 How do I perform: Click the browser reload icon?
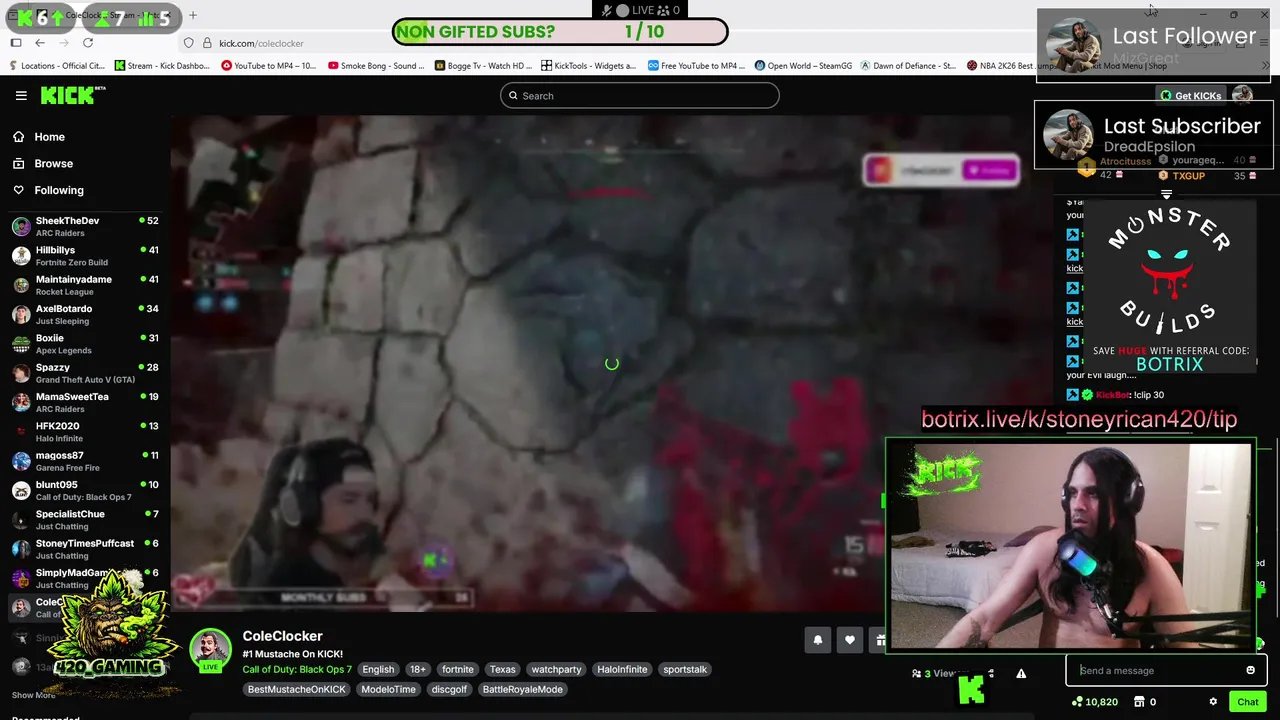[x=88, y=43]
